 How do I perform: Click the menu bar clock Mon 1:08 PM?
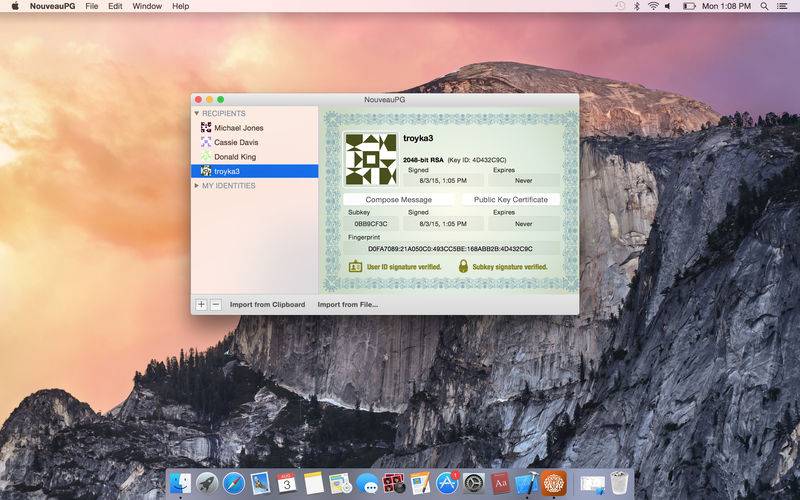[727, 6]
